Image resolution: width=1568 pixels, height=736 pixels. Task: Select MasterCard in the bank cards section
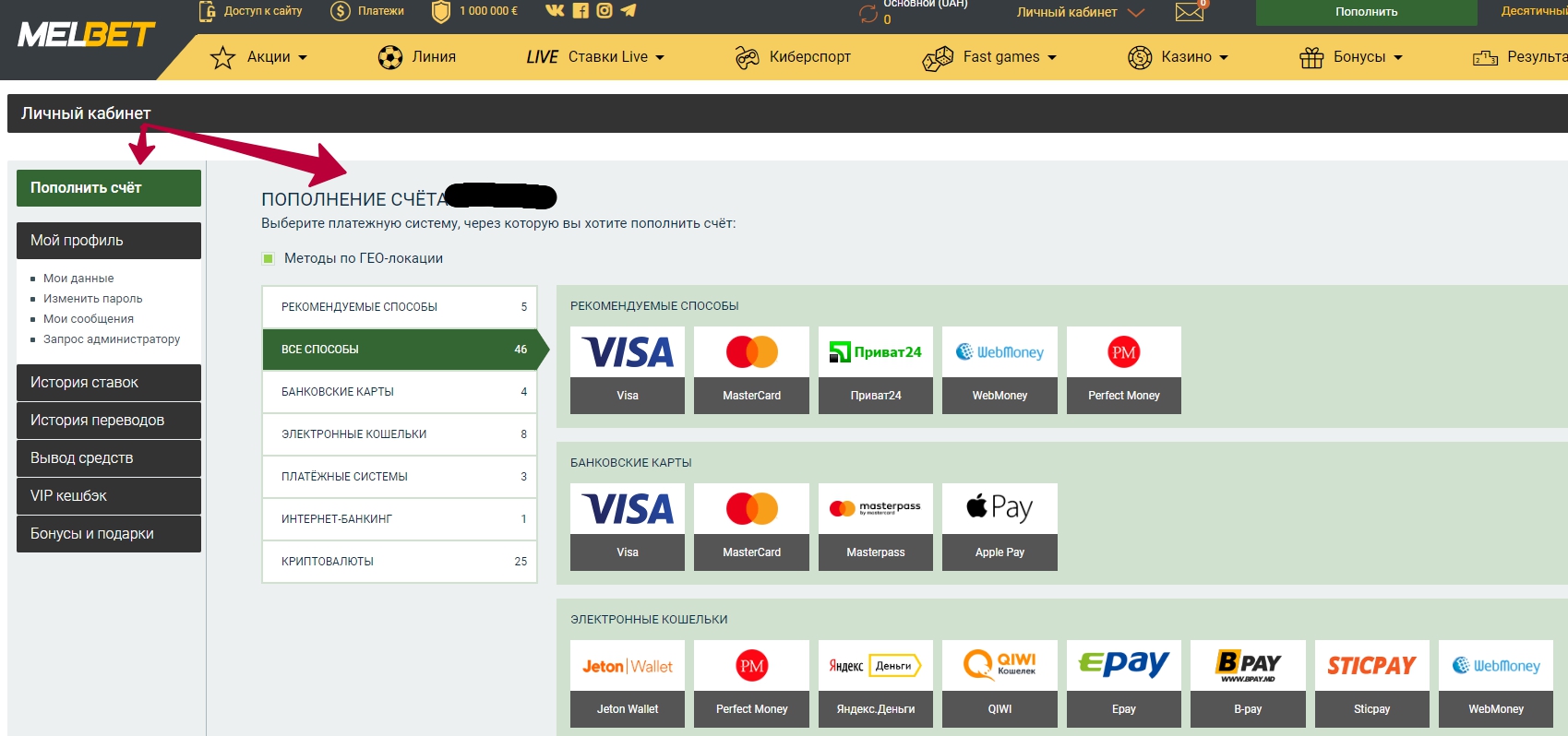point(751,527)
